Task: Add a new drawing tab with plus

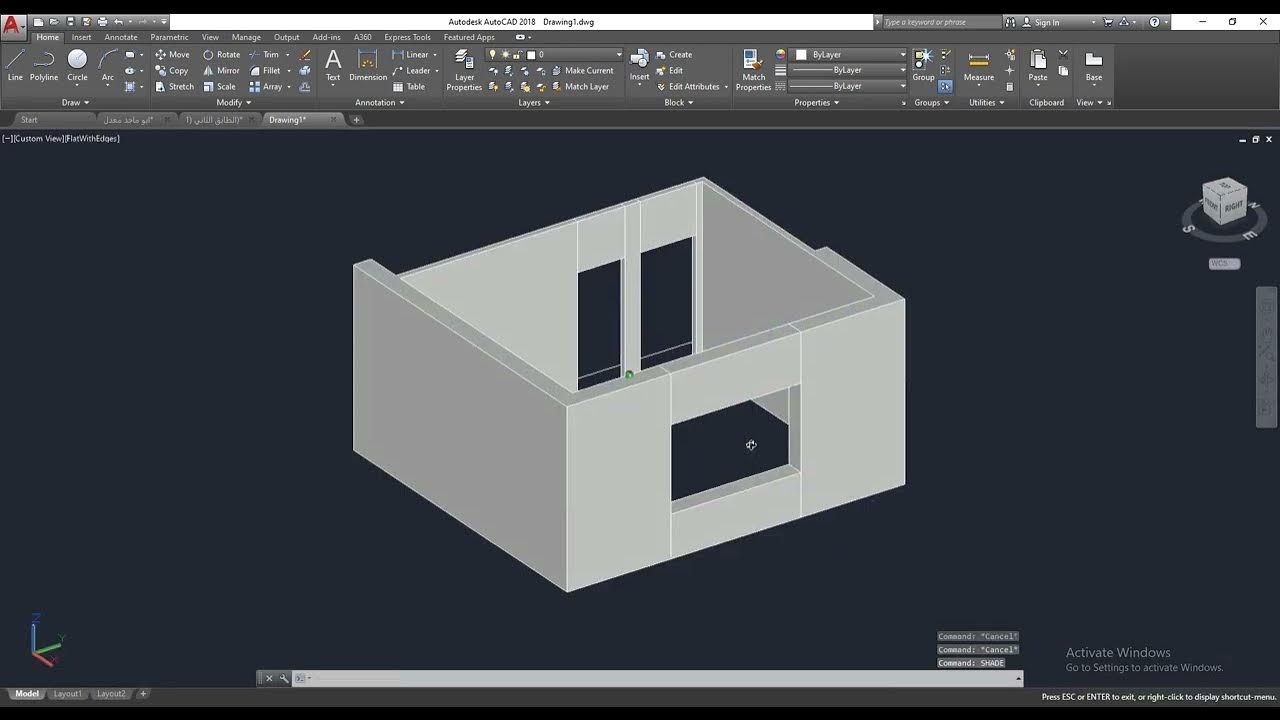Action: tap(357, 120)
